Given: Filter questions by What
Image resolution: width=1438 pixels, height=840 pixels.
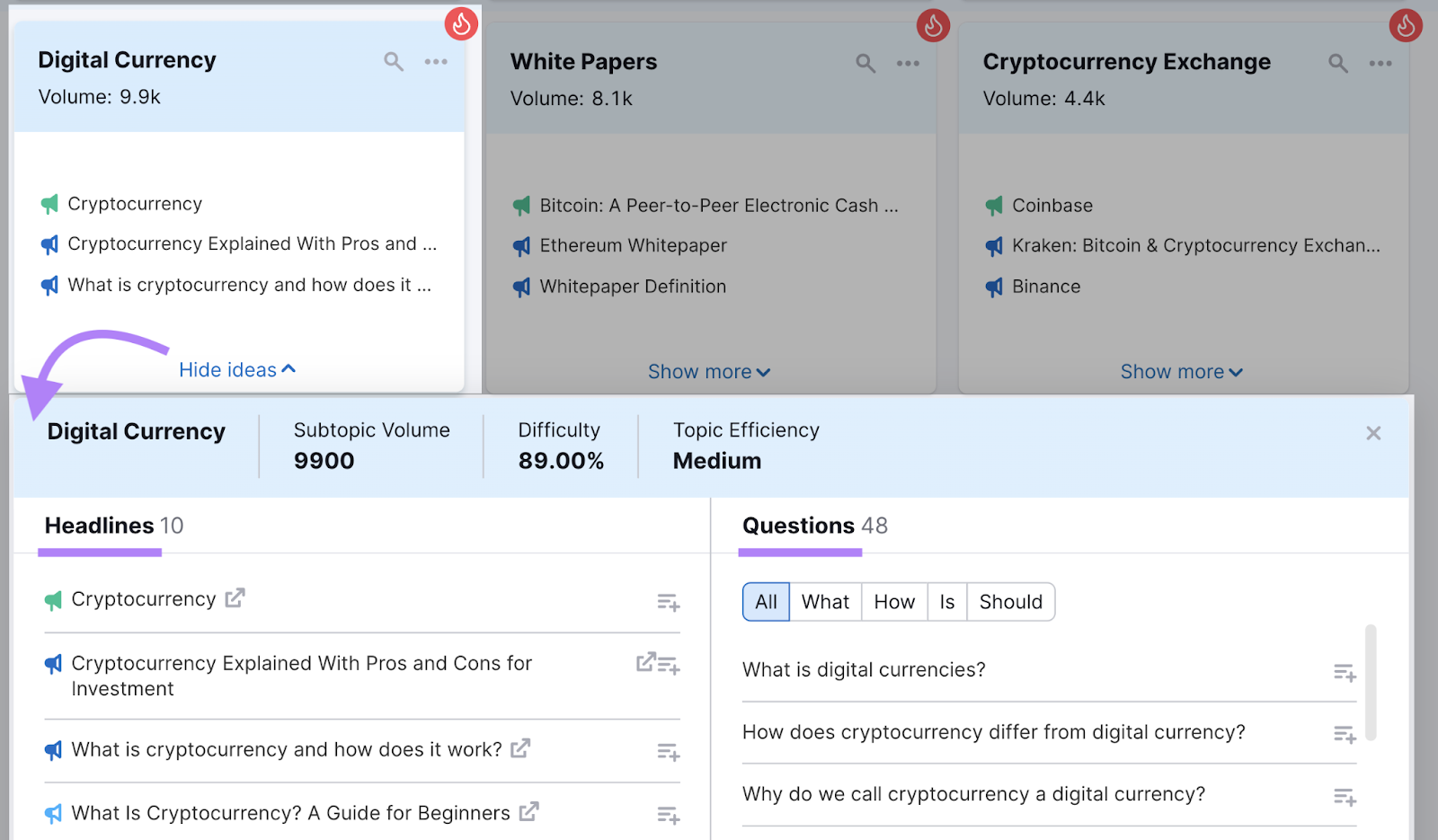Looking at the screenshot, I should point(825,602).
